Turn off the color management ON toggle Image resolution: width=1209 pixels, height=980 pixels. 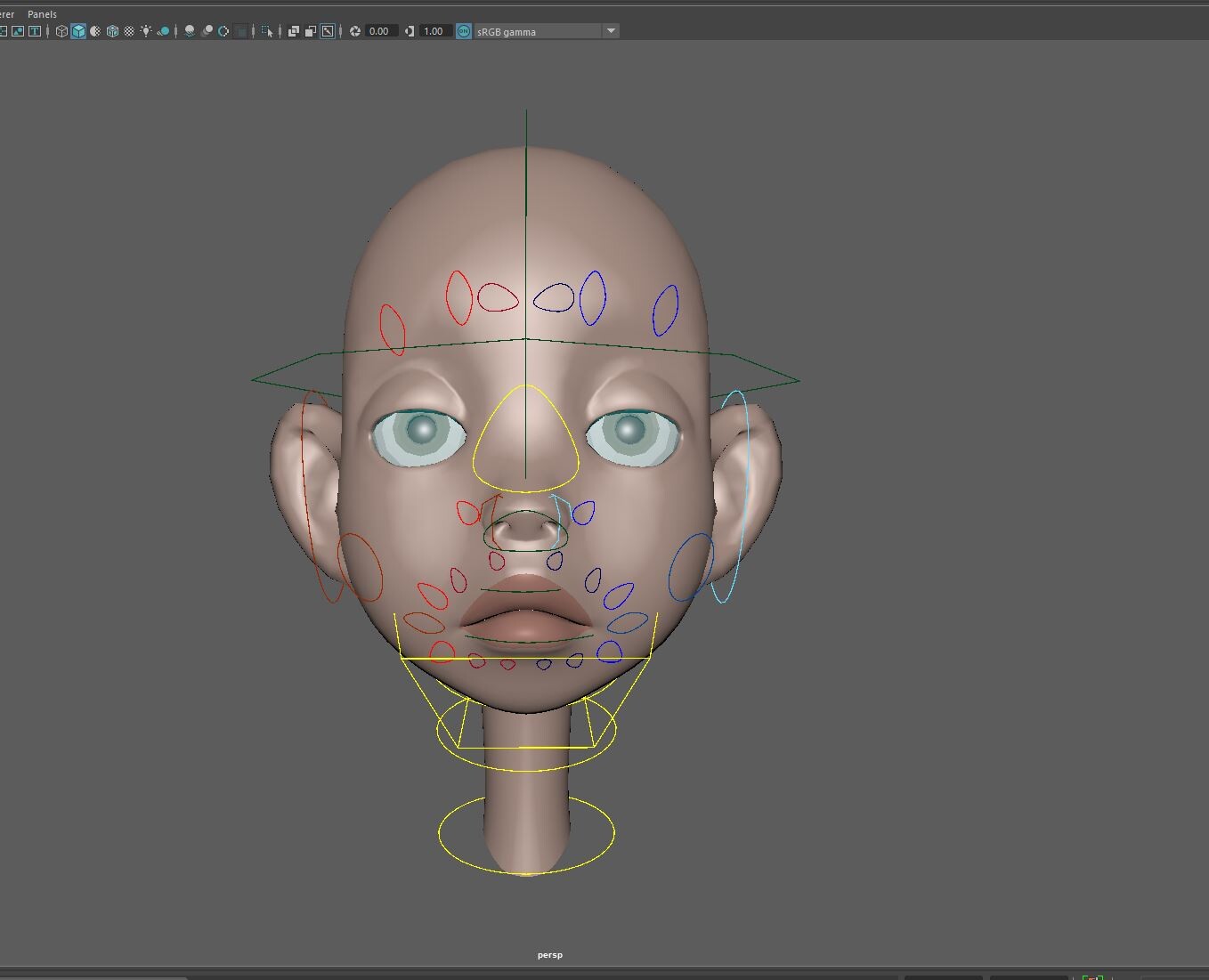(462, 31)
